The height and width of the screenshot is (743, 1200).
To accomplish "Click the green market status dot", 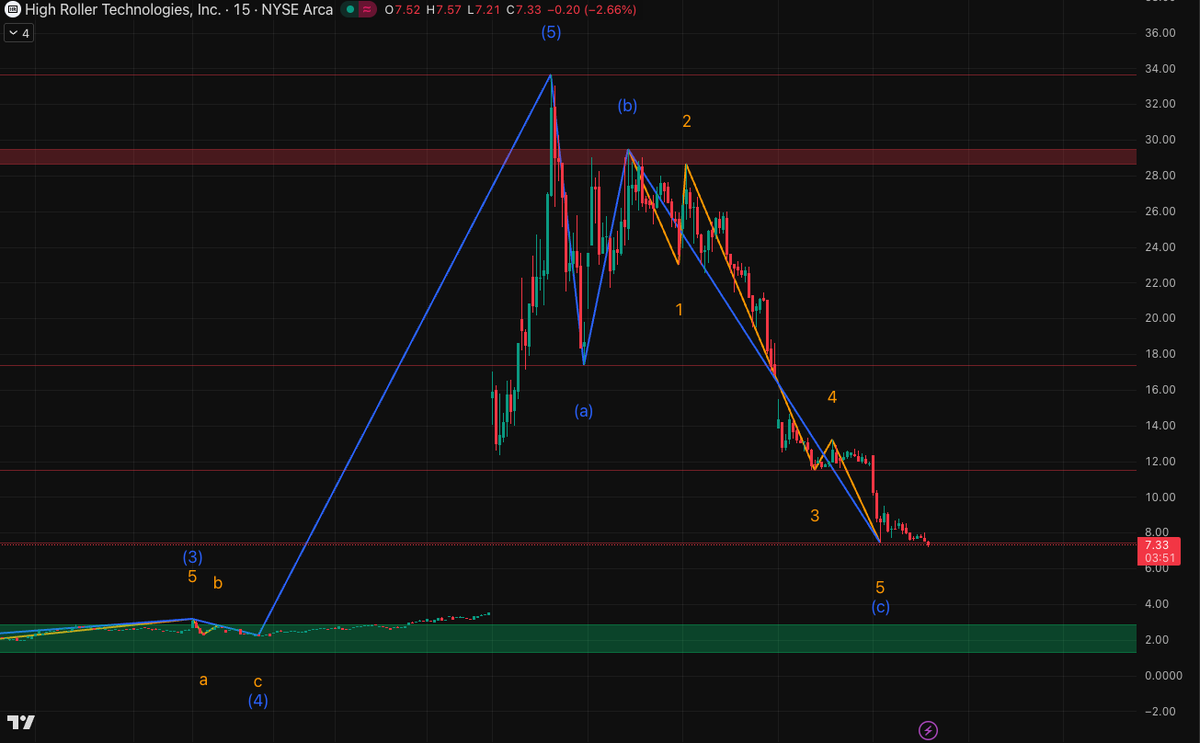I will [349, 9].
